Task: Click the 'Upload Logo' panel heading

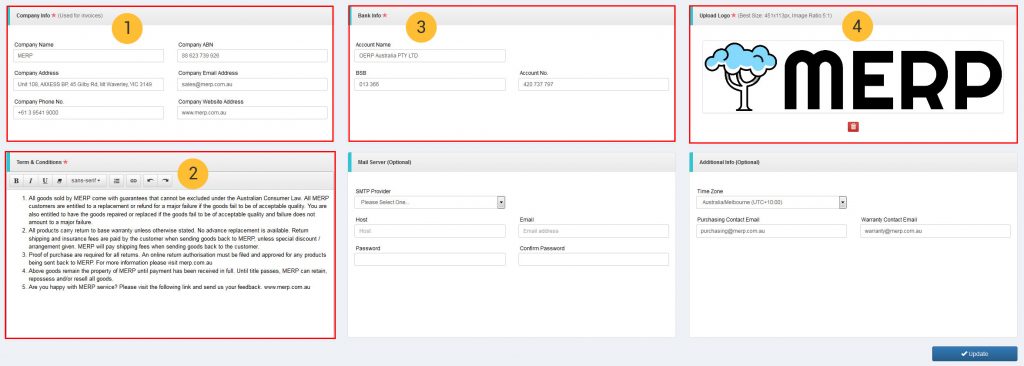Action: coord(714,15)
